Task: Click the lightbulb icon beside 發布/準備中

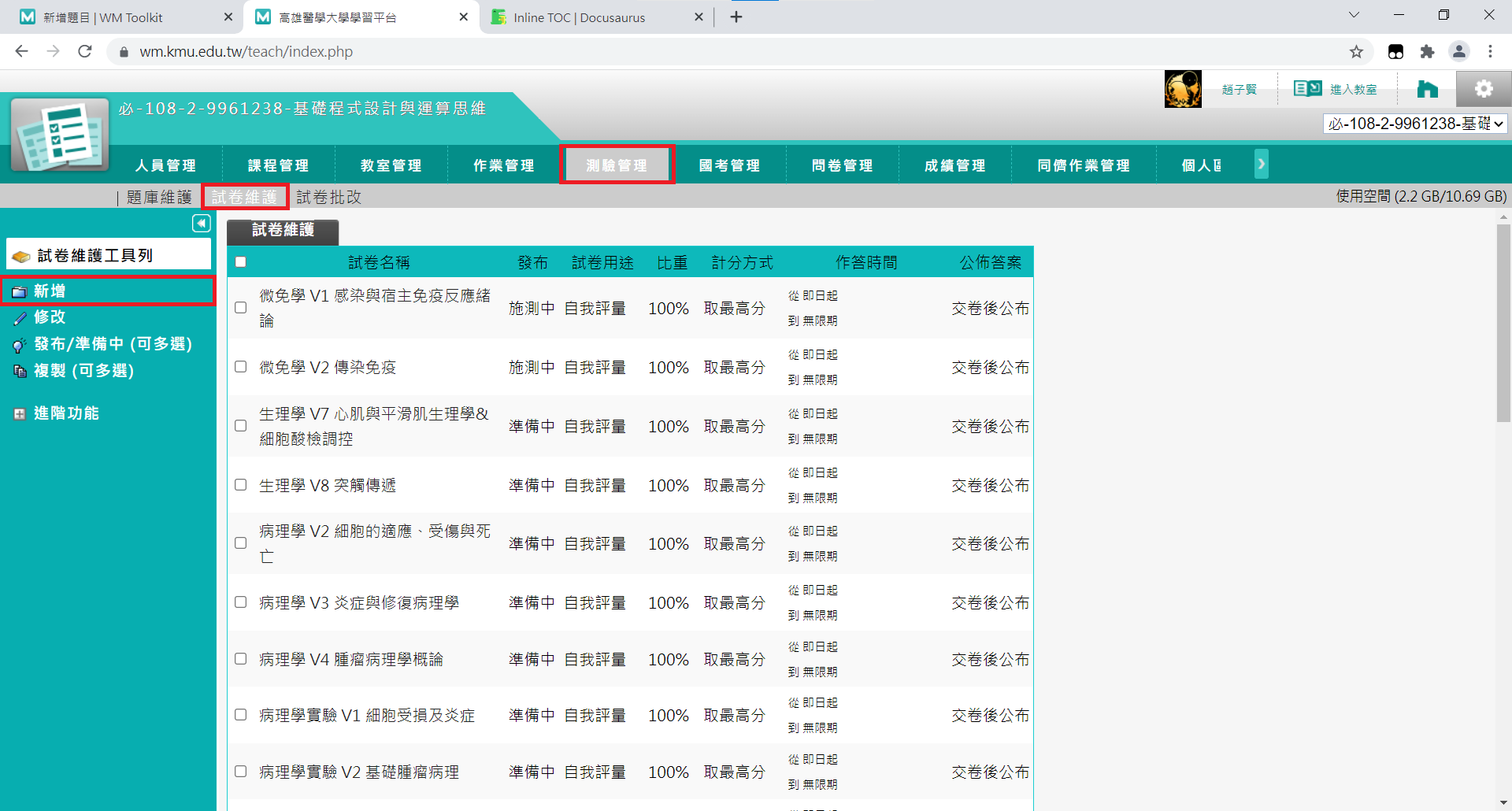Action: (x=20, y=345)
